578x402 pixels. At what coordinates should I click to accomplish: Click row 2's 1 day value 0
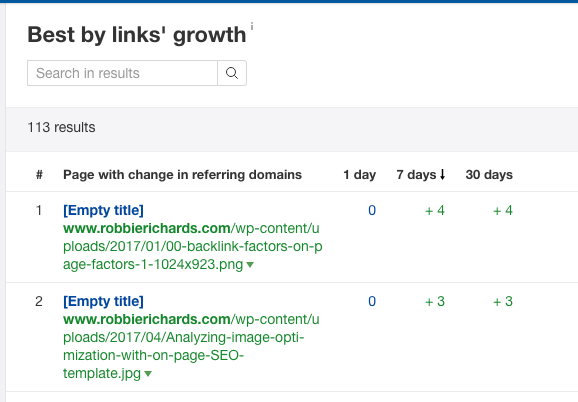(372, 301)
